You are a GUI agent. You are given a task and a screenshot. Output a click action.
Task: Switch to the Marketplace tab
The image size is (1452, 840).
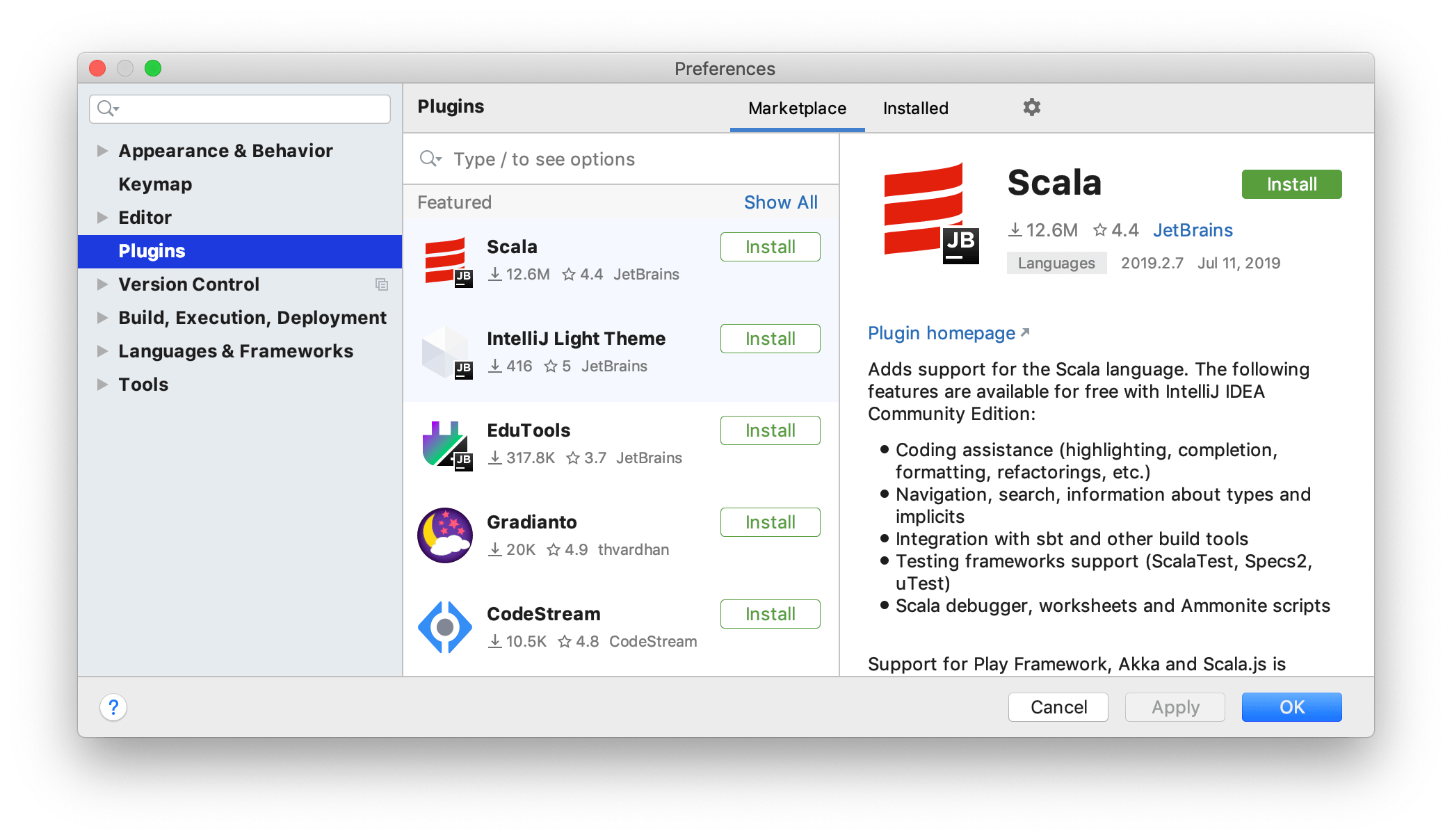[x=797, y=108]
